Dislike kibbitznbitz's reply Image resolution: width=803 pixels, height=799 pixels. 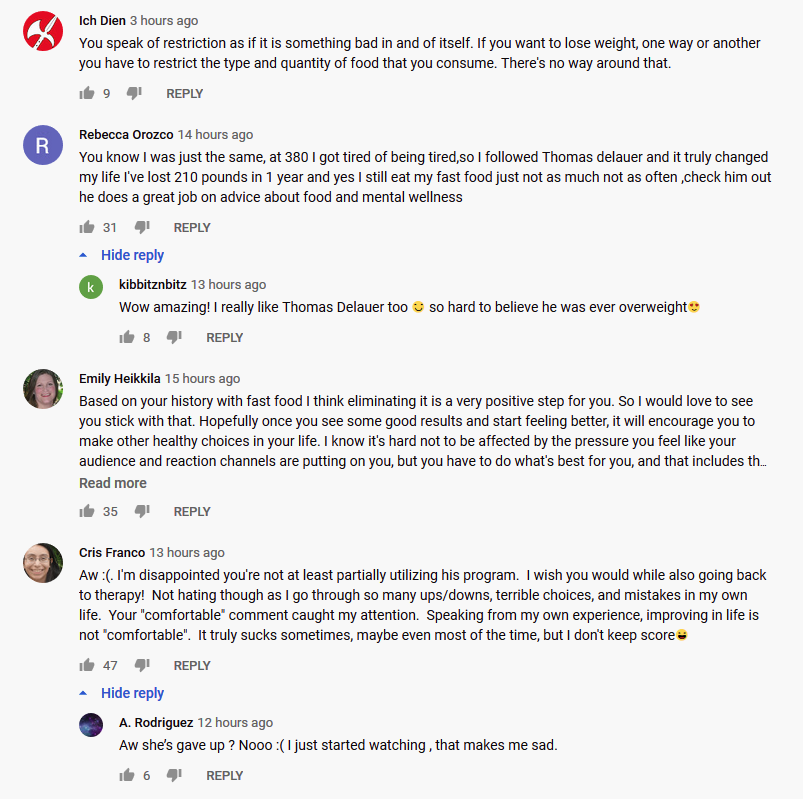point(174,337)
